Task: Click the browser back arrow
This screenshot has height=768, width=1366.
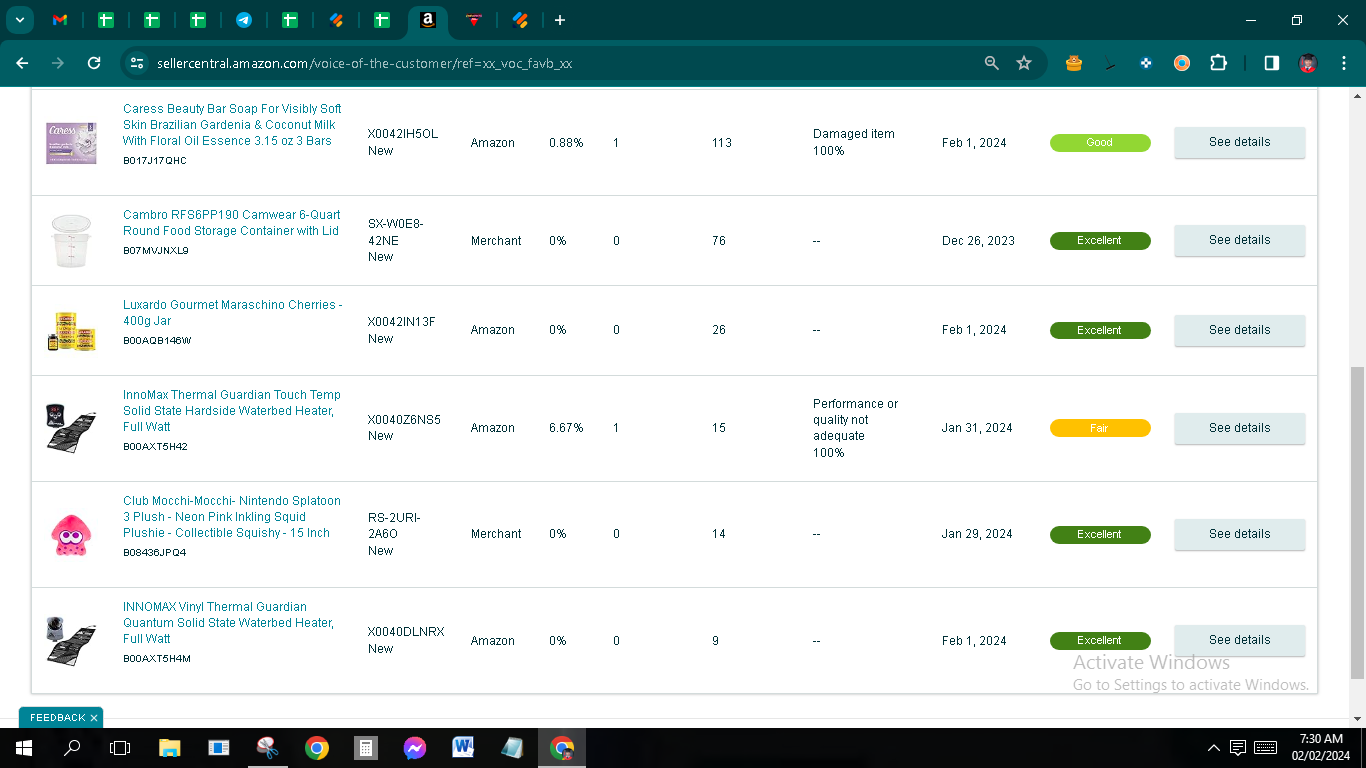Action: pyautogui.click(x=22, y=63)
